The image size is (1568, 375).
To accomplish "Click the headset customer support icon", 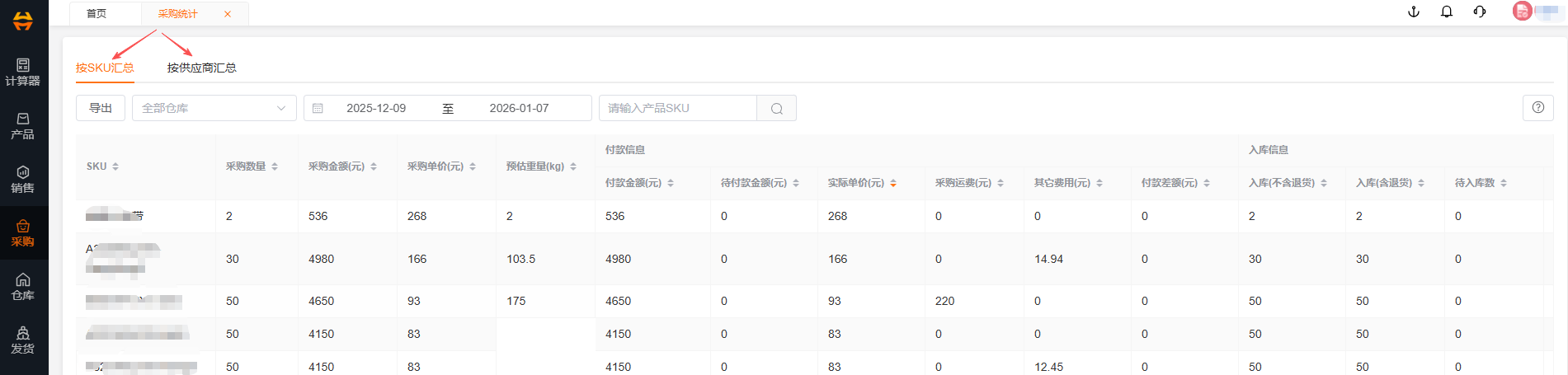I will pyautogui.click(x=1480, y=12).
